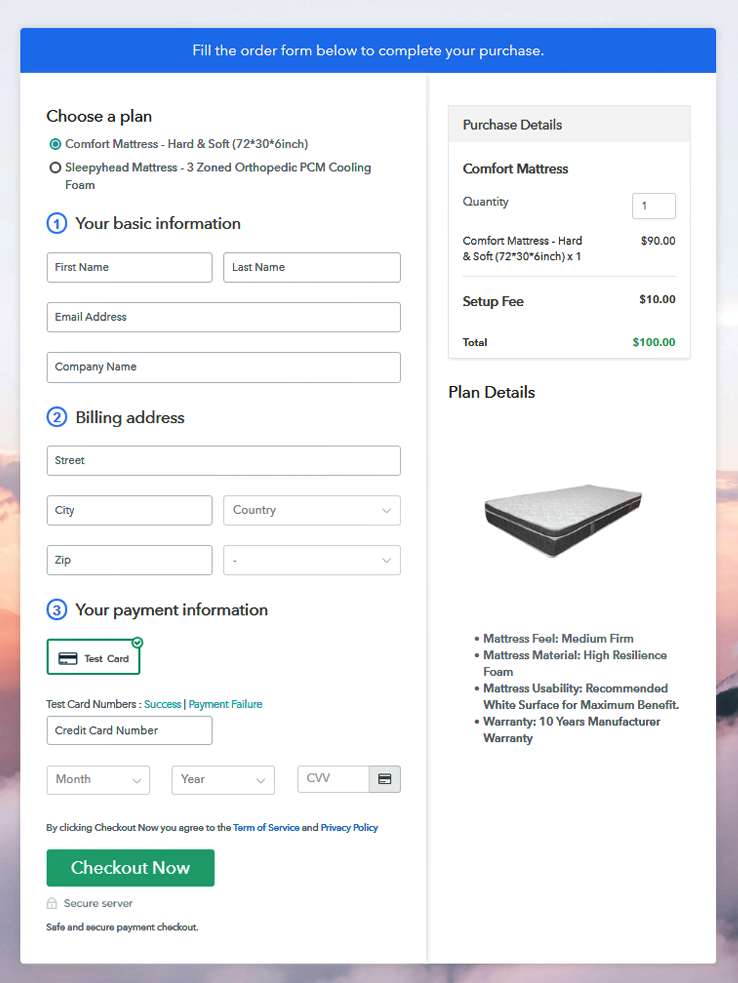Click the step 2 circle icon
The image size is (738, 983).
pos(57,418)
